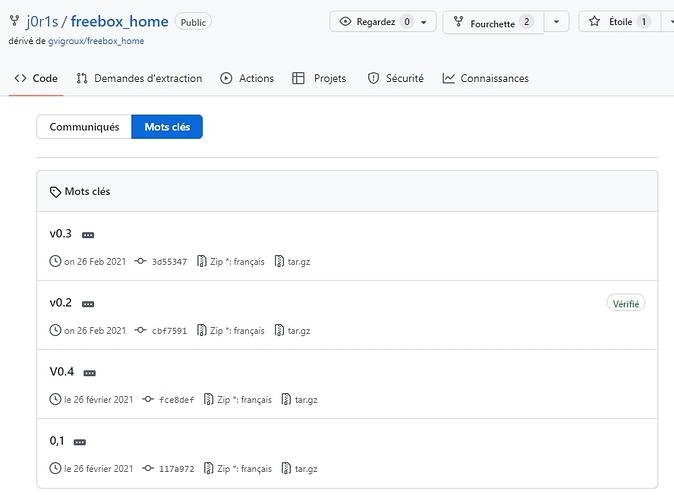Click the zip file icon in v0.3 row
This screenshot has width=674, height=500.
[202, 261]
